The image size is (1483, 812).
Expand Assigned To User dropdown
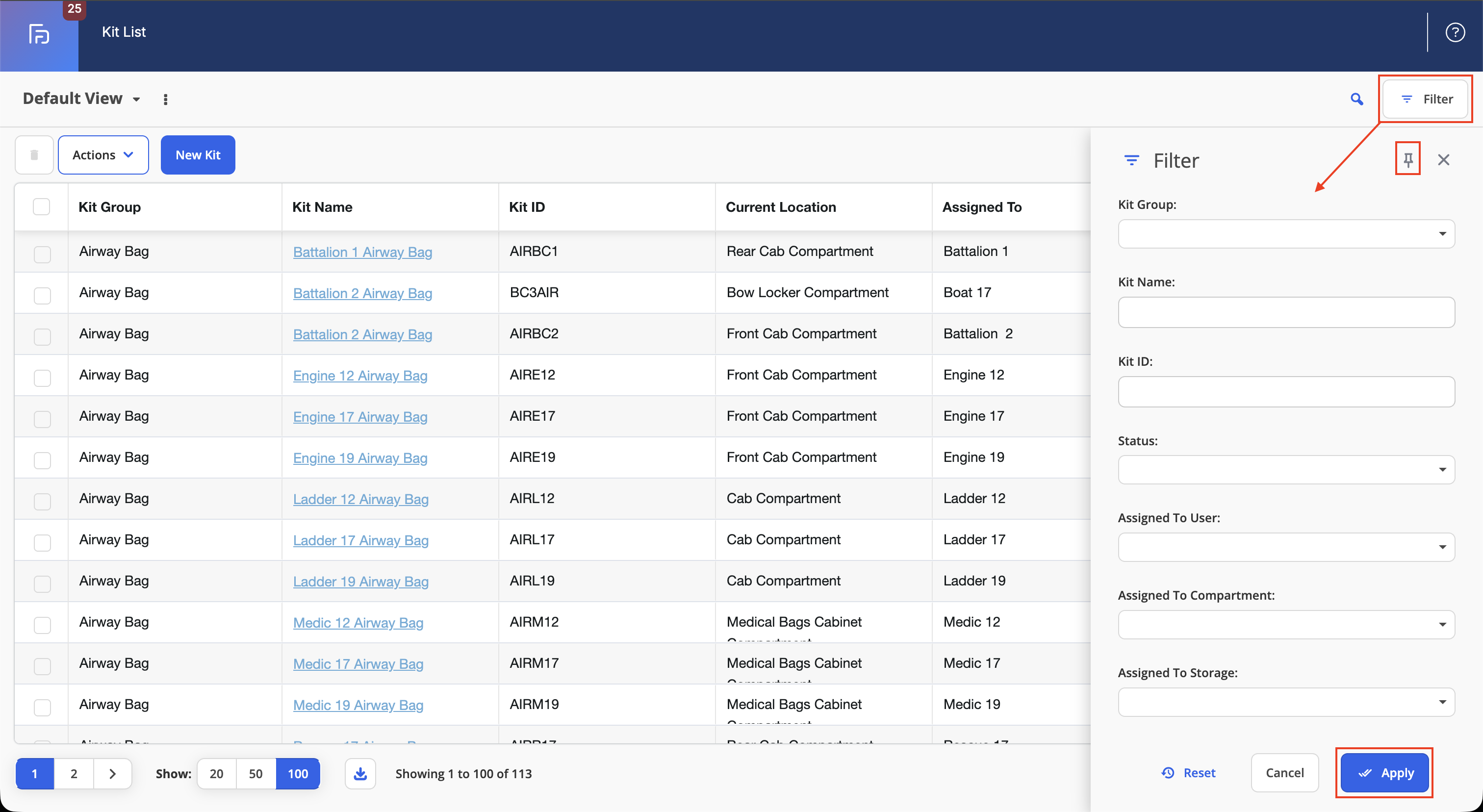coord(1286,547)
